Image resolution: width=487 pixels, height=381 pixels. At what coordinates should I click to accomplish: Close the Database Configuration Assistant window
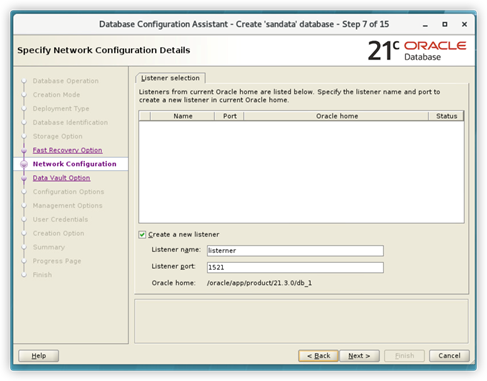[464, 24]
